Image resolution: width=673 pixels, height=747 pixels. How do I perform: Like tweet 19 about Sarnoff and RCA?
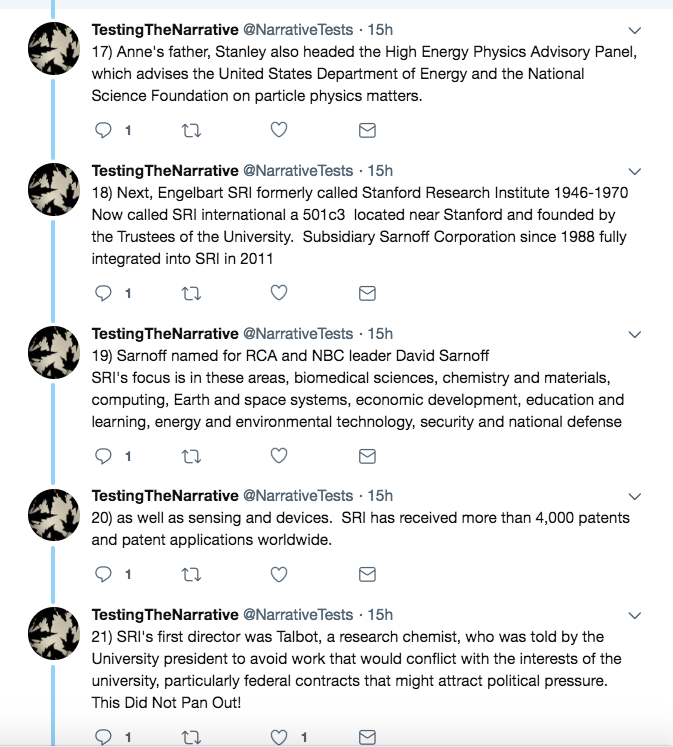coord(279,455)
